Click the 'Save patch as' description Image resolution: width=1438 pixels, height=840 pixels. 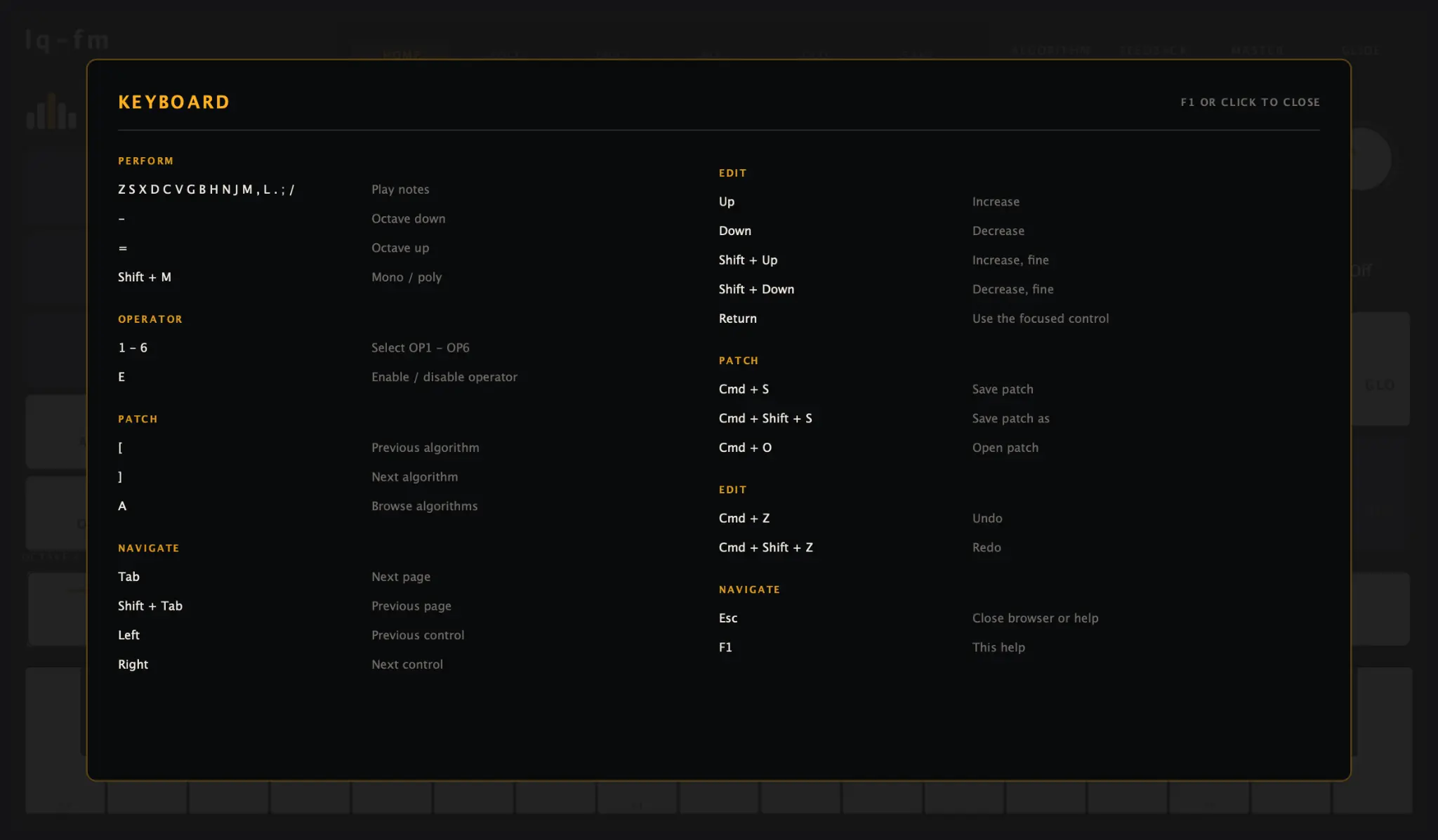click(x=1010, y=419)
